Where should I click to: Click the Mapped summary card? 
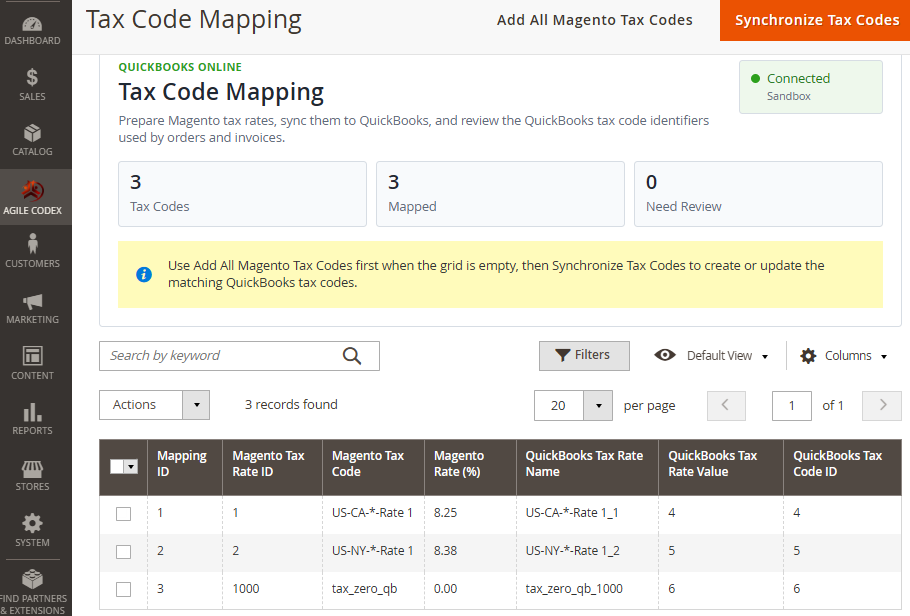(x=500, y=194)
